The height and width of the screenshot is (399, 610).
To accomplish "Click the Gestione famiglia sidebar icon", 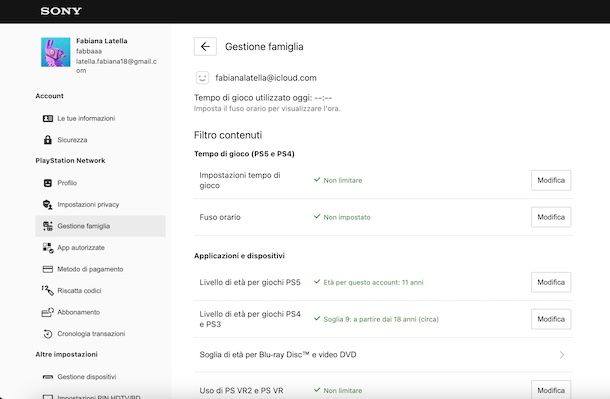I will pyautogui.click(x=48, y=226).
